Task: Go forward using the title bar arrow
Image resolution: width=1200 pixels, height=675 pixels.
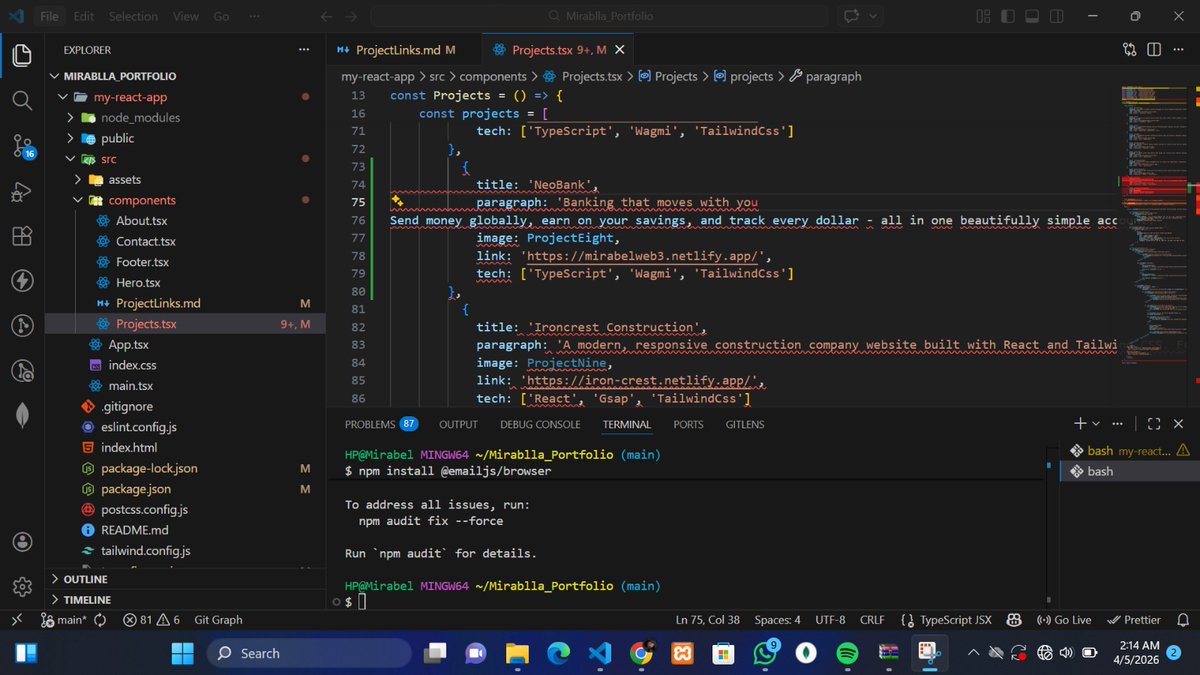Action: click(x=351, y=16)
